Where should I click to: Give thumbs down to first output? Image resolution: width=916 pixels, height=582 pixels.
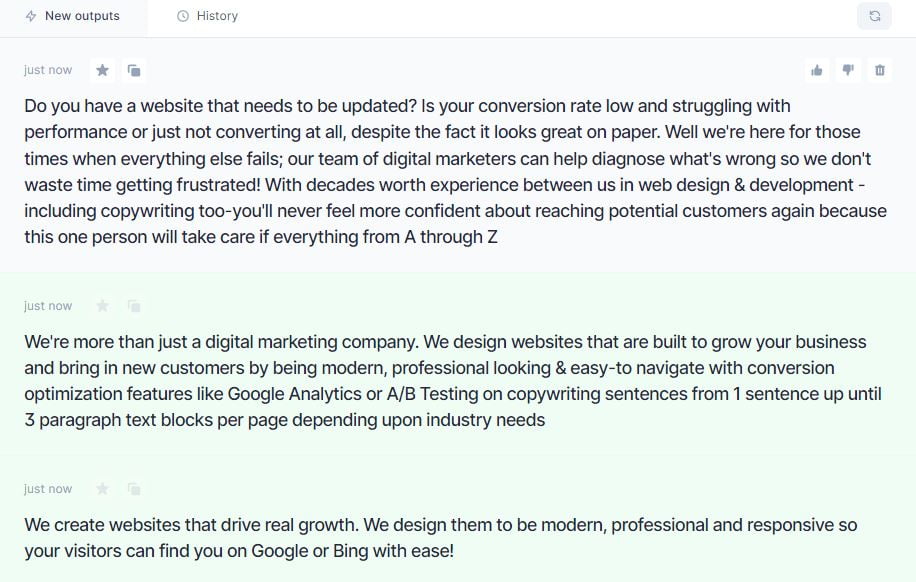(x=848, y=70)
